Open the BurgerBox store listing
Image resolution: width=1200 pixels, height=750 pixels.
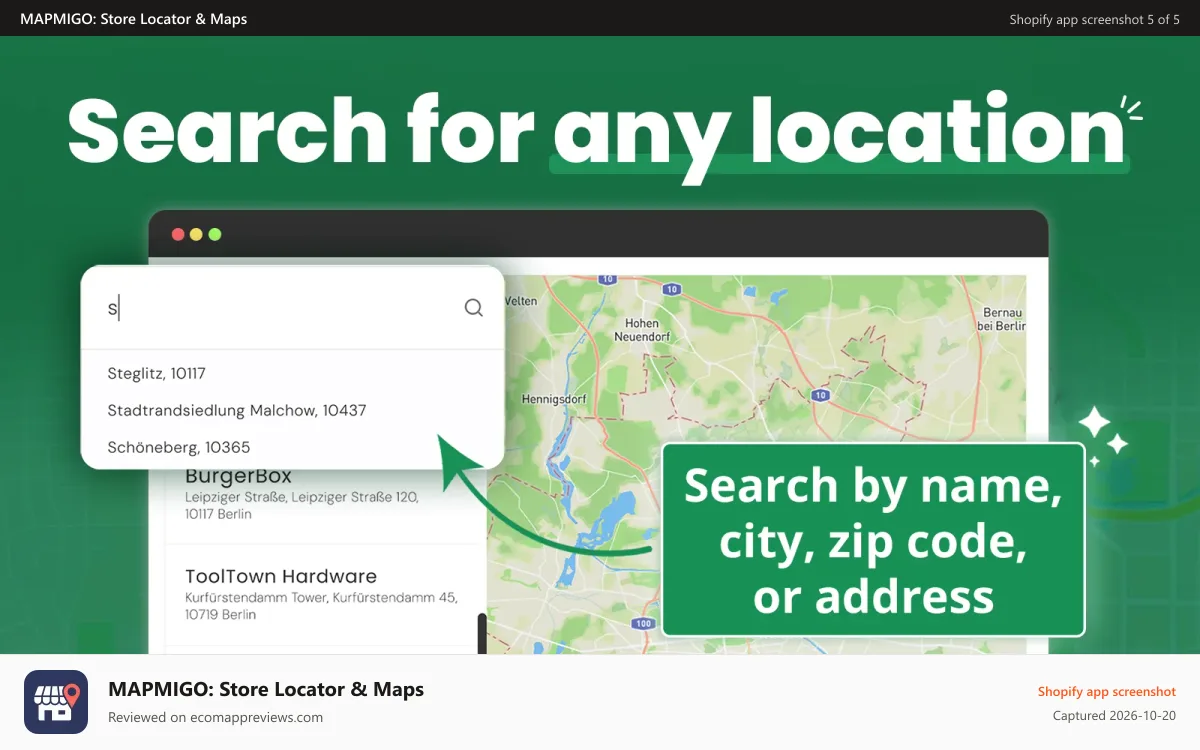pyautogui.click(x=325, y=494)
